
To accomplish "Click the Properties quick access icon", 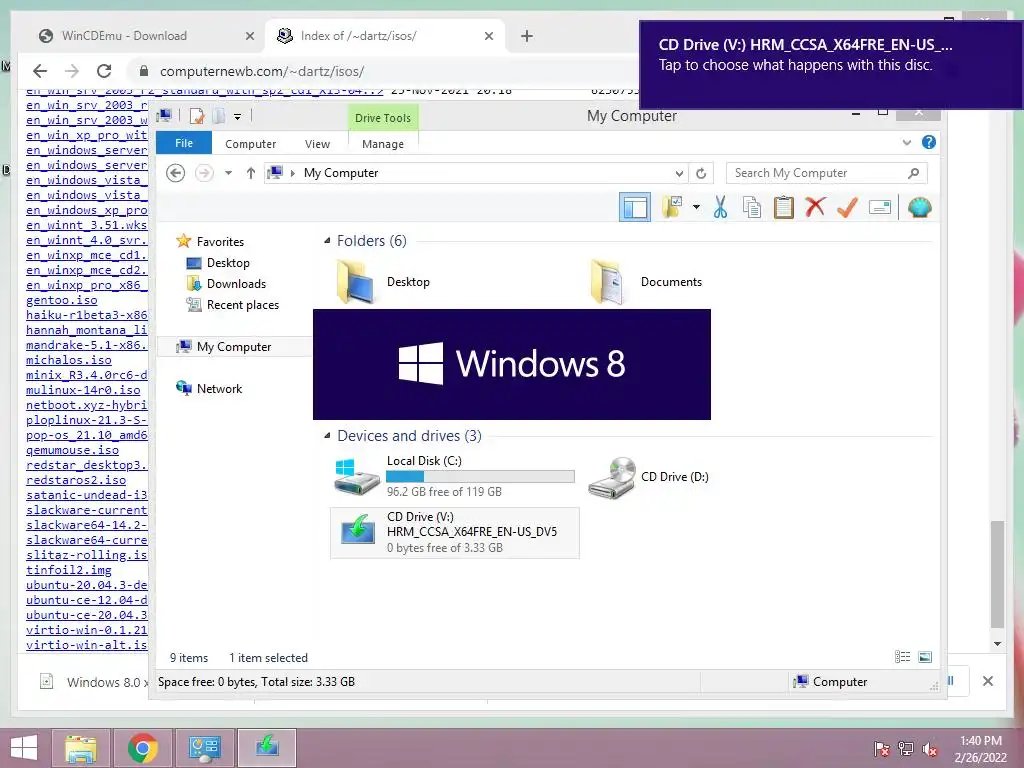I will pyautogui.click(x=197, y=116).
